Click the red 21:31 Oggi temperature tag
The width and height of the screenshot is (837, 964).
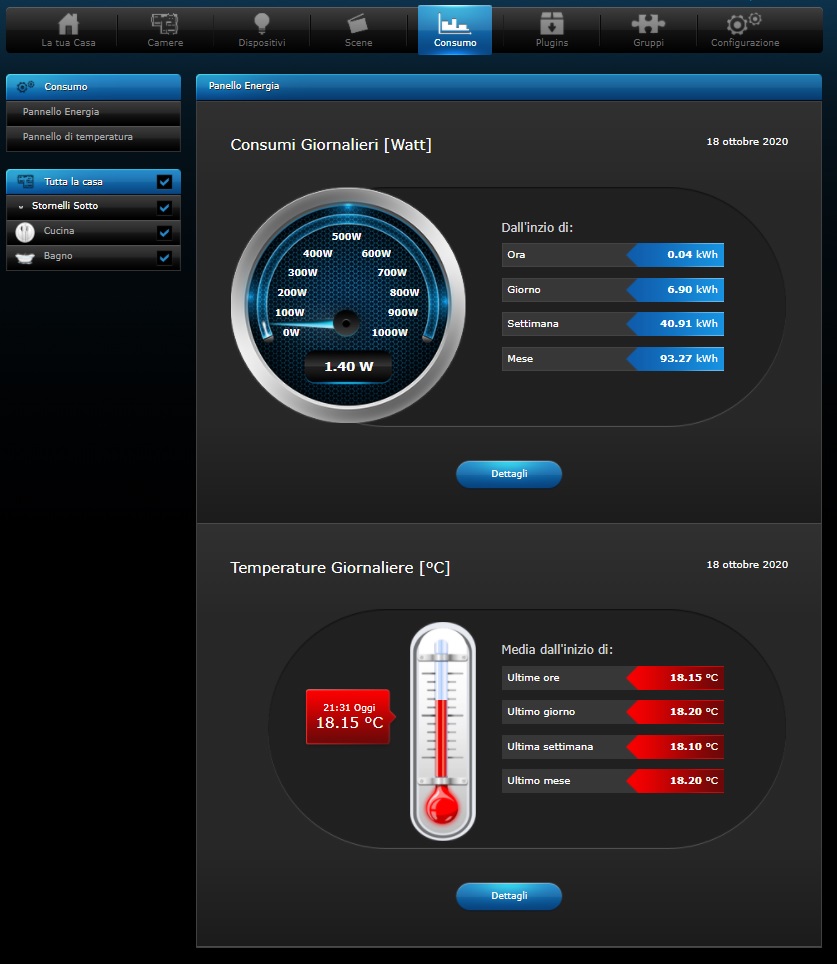(x=351, y=716)
